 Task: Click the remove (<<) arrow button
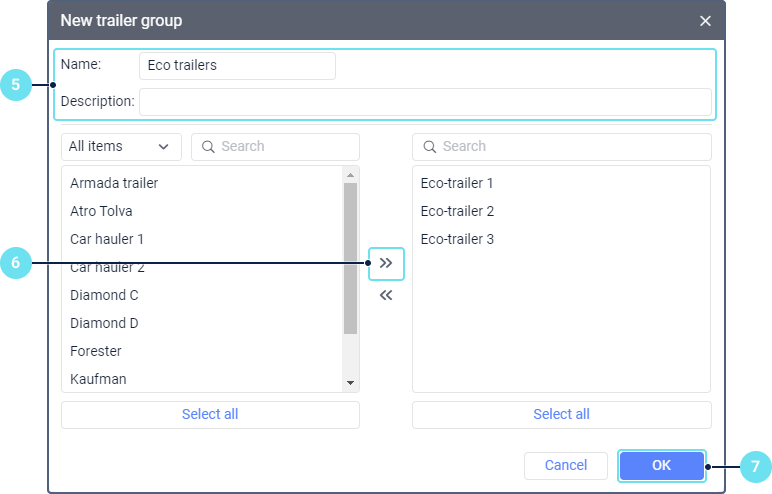pyautogui.click(x=386, y=295)
